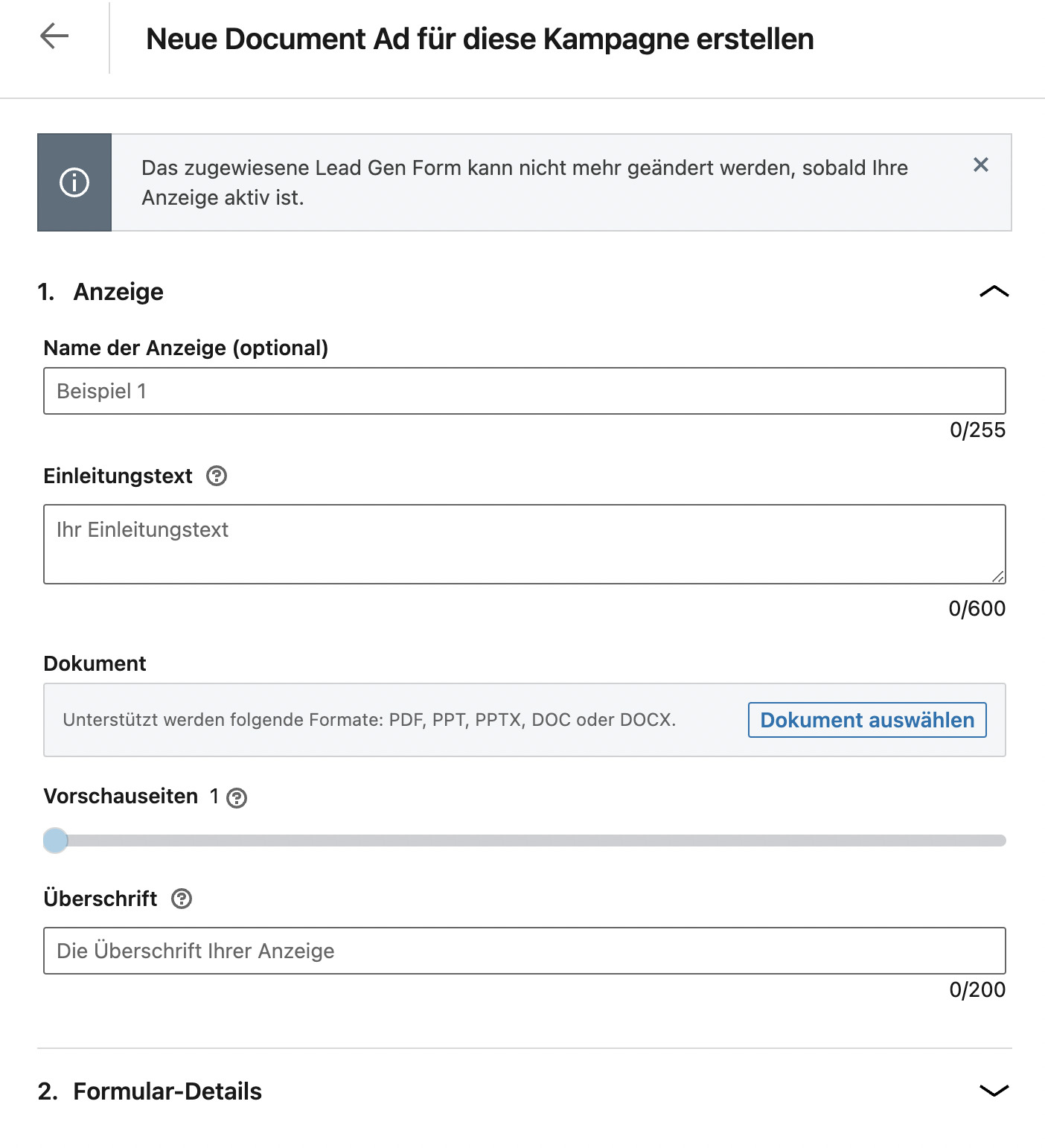Click the Formular-Details section heading
This screenshot has width=1045, height=1148.
click(167, 1091)
